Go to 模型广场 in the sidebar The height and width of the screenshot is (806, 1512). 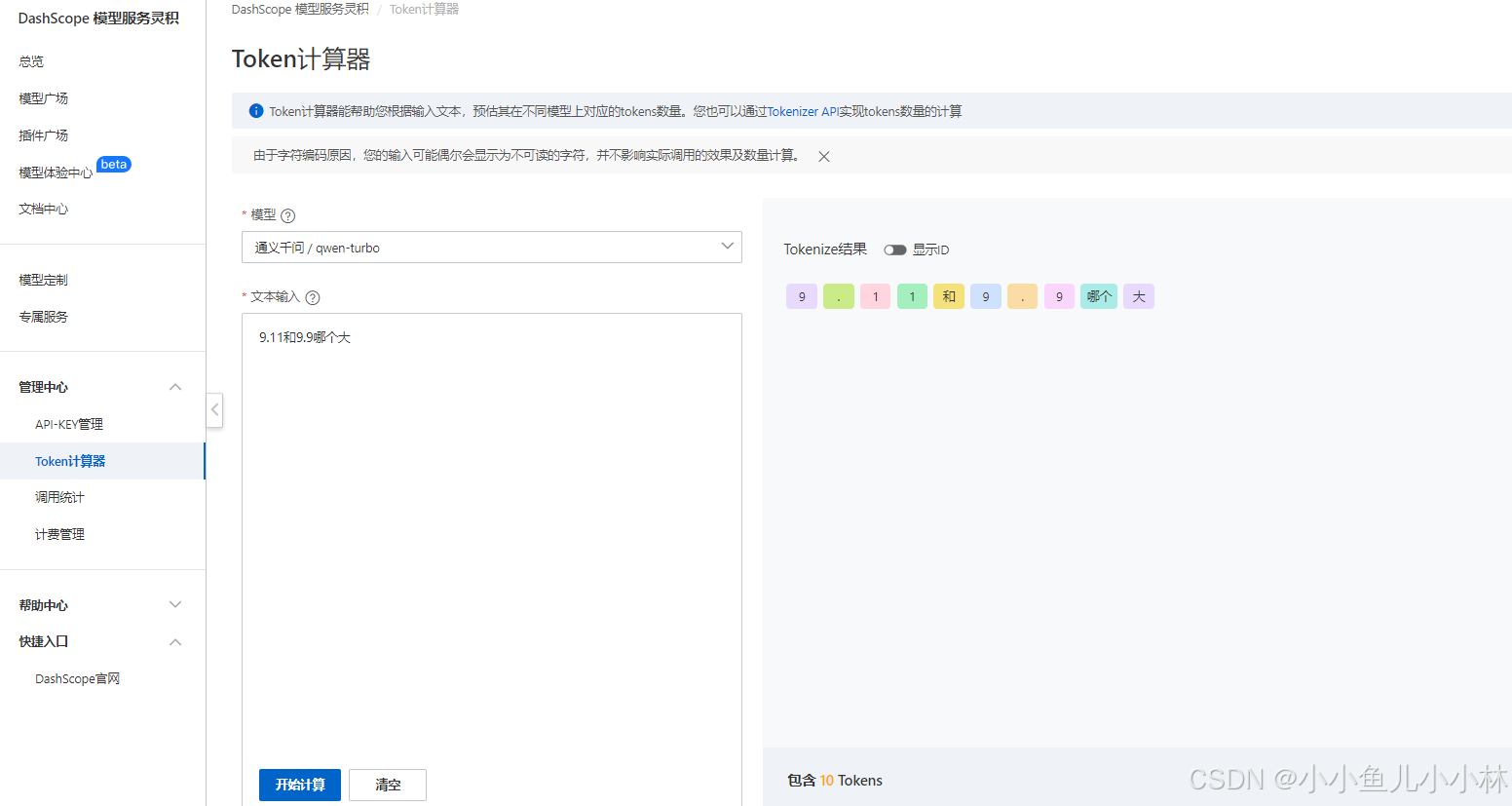[x=44, y=98]
